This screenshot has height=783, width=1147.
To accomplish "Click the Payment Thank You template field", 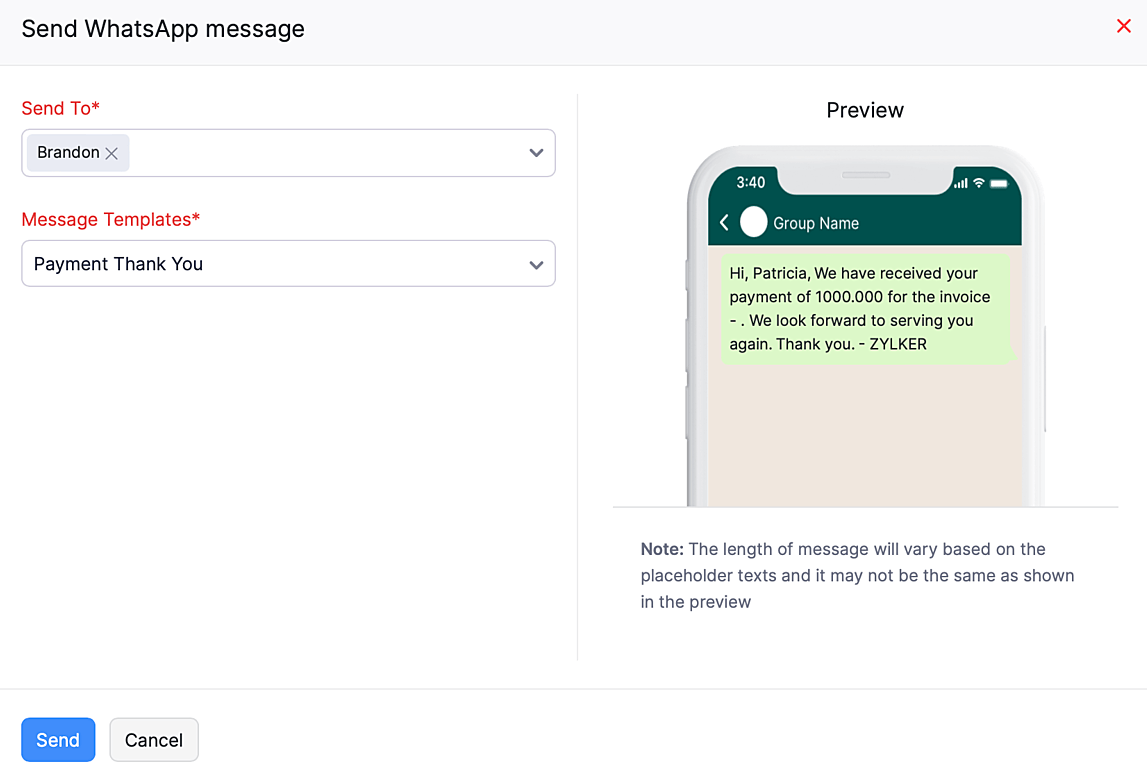I will coord(289,263).
